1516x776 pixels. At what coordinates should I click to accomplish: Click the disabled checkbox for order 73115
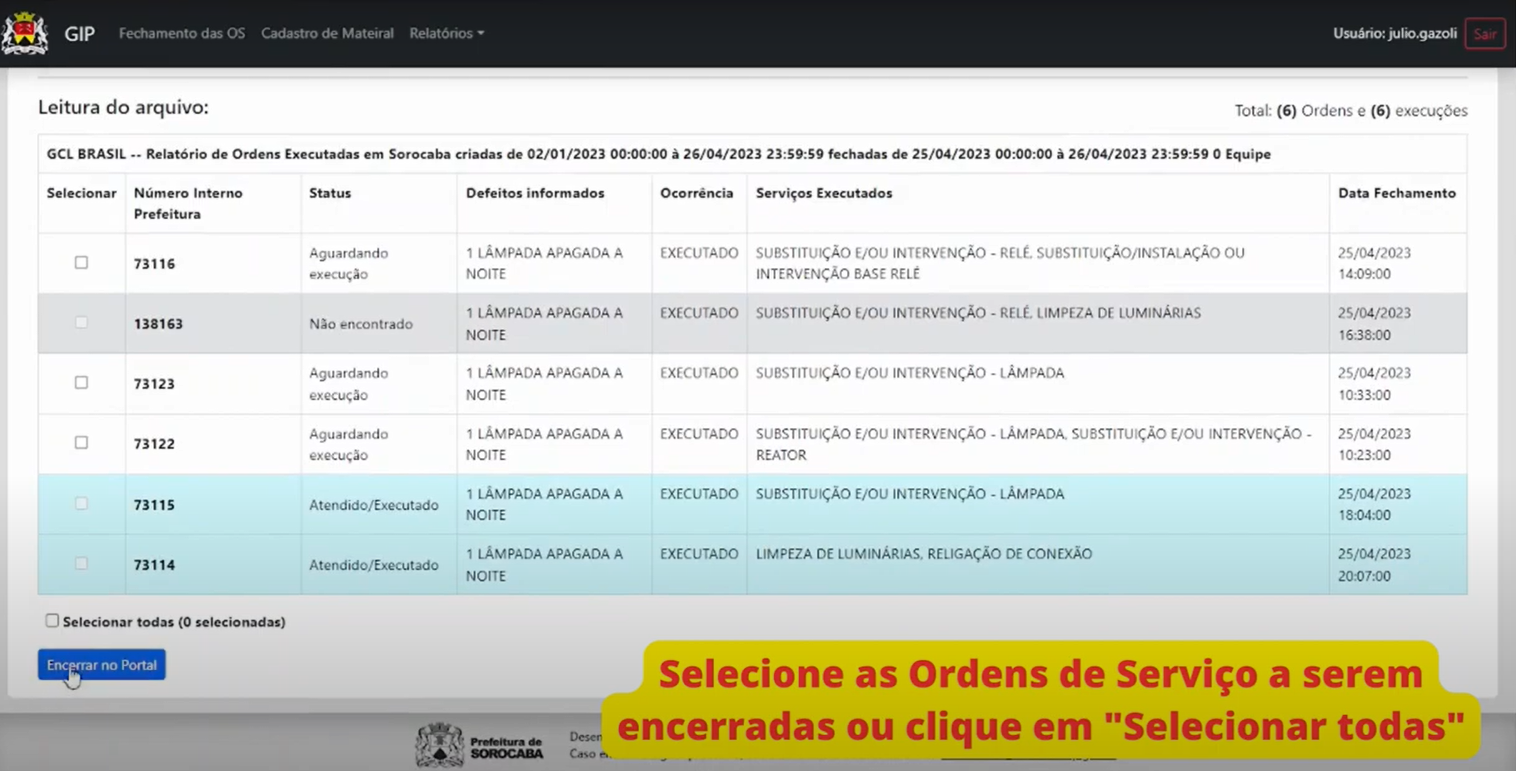81,504
